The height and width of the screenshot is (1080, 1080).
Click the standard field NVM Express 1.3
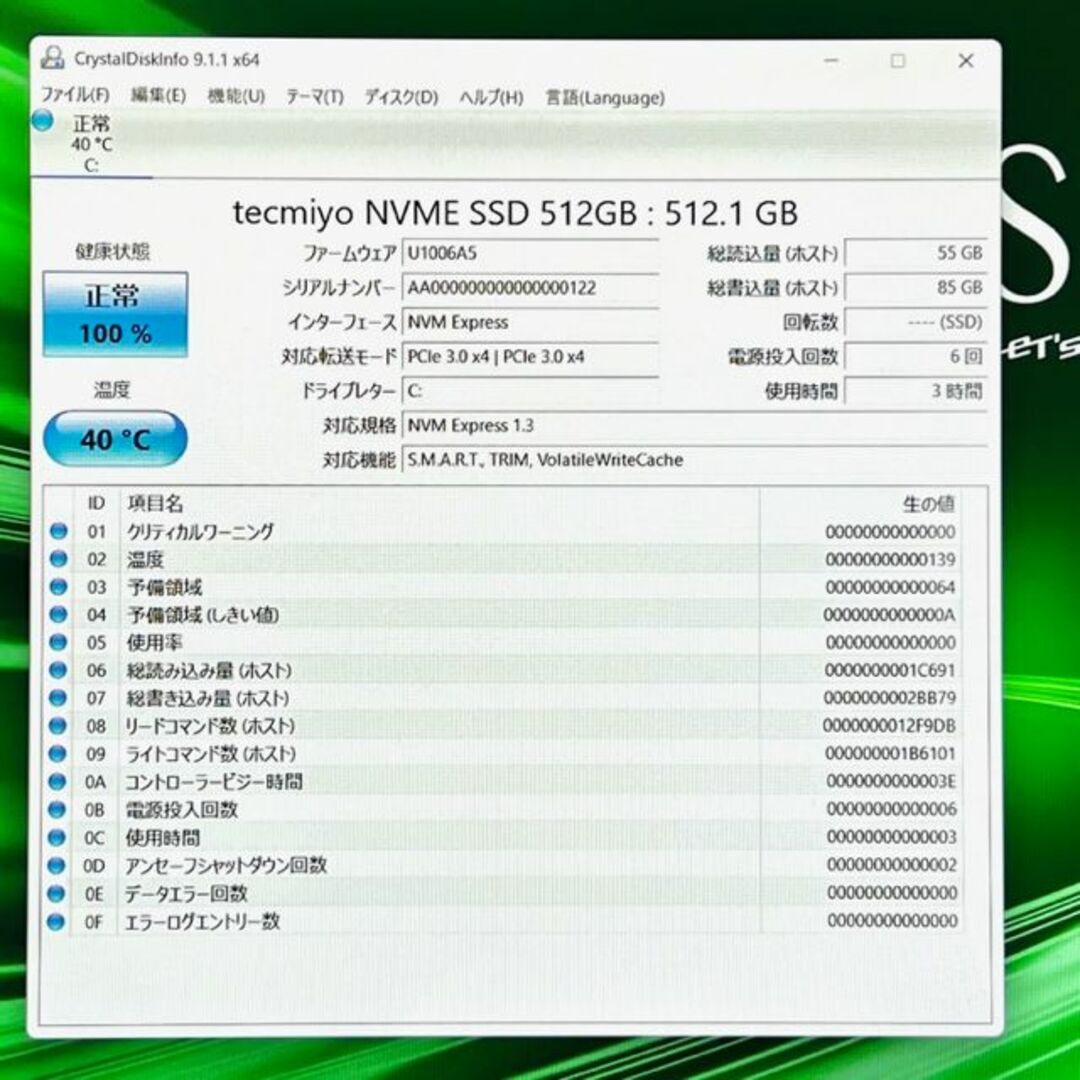pos(694,425)
